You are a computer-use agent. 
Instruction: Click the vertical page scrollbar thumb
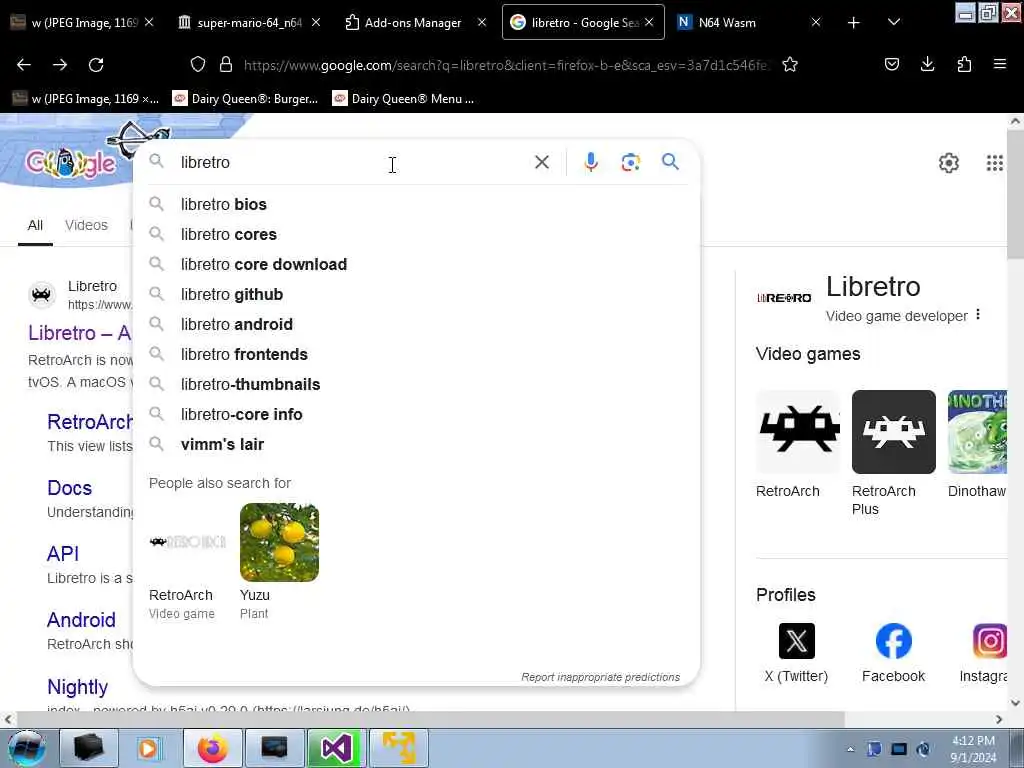(x=1015, y=193)
